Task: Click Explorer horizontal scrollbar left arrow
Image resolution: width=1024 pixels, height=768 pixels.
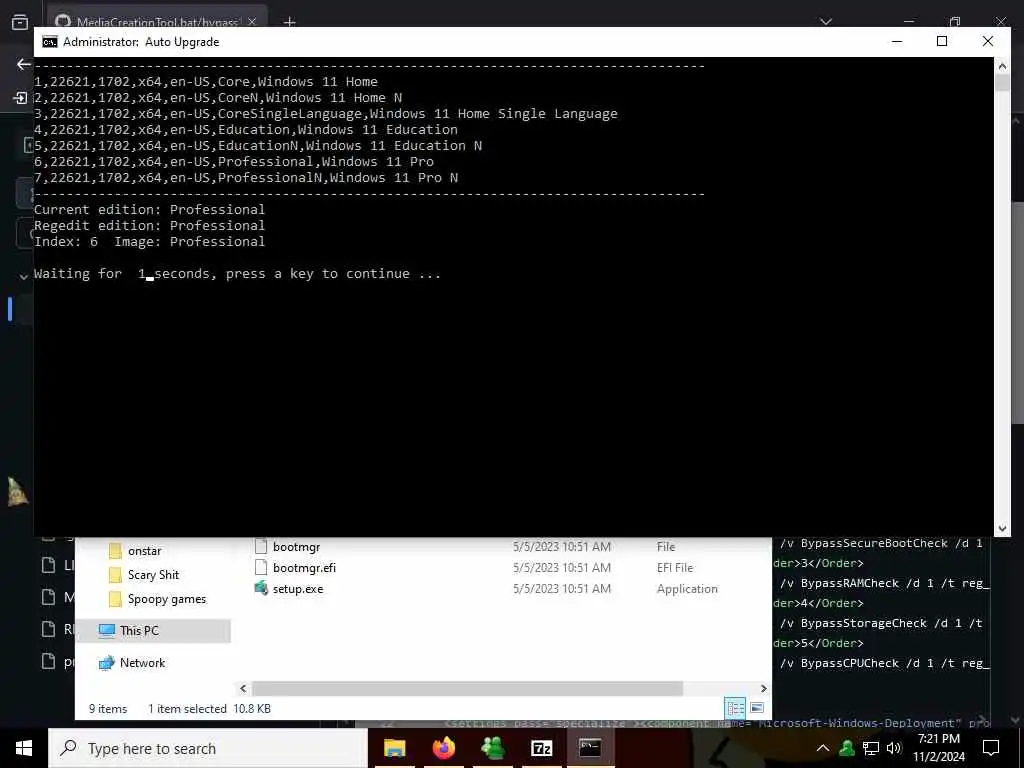Action: [x=243, y=688]
